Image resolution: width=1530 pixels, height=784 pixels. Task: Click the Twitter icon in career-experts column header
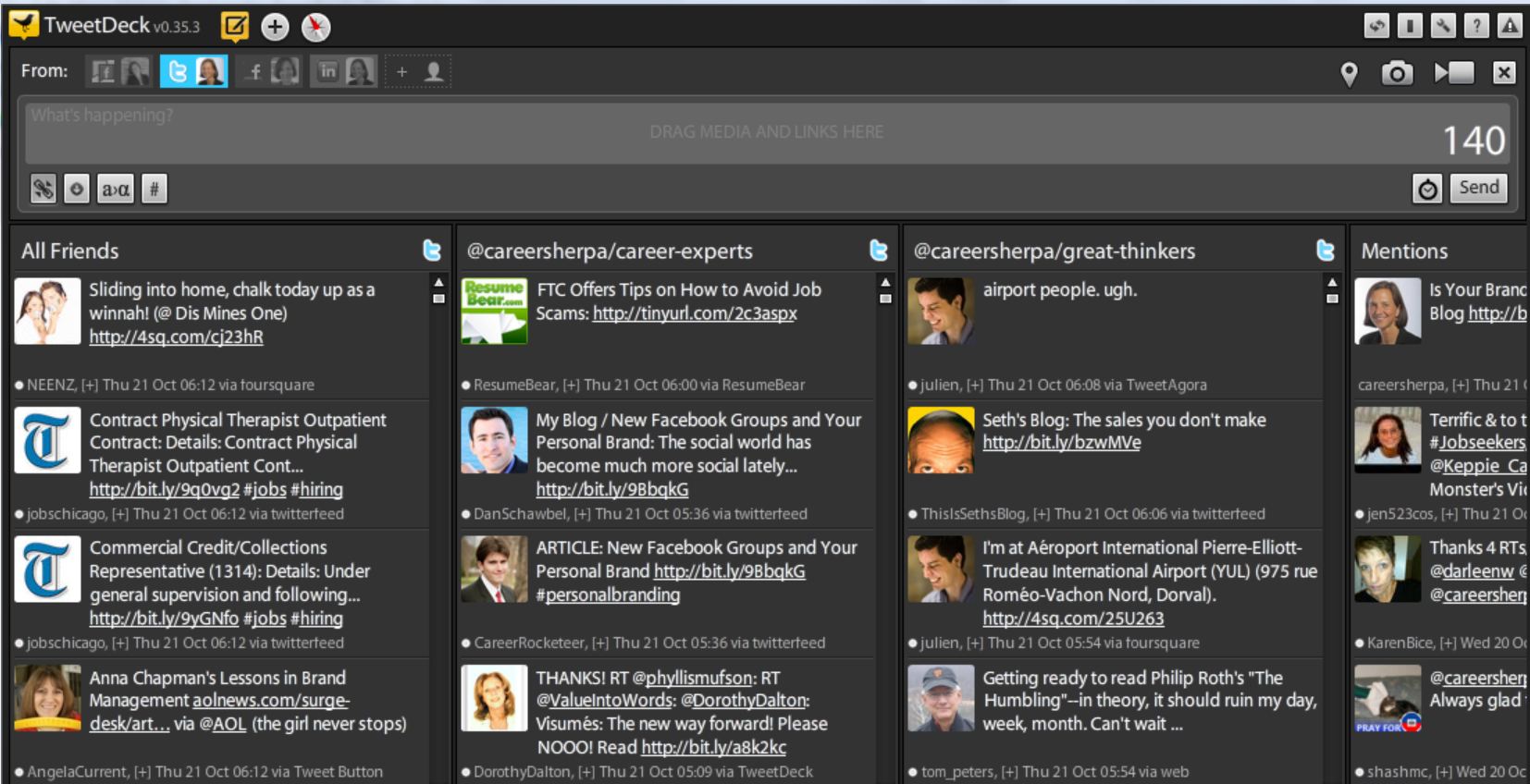[x=879, y=251]
